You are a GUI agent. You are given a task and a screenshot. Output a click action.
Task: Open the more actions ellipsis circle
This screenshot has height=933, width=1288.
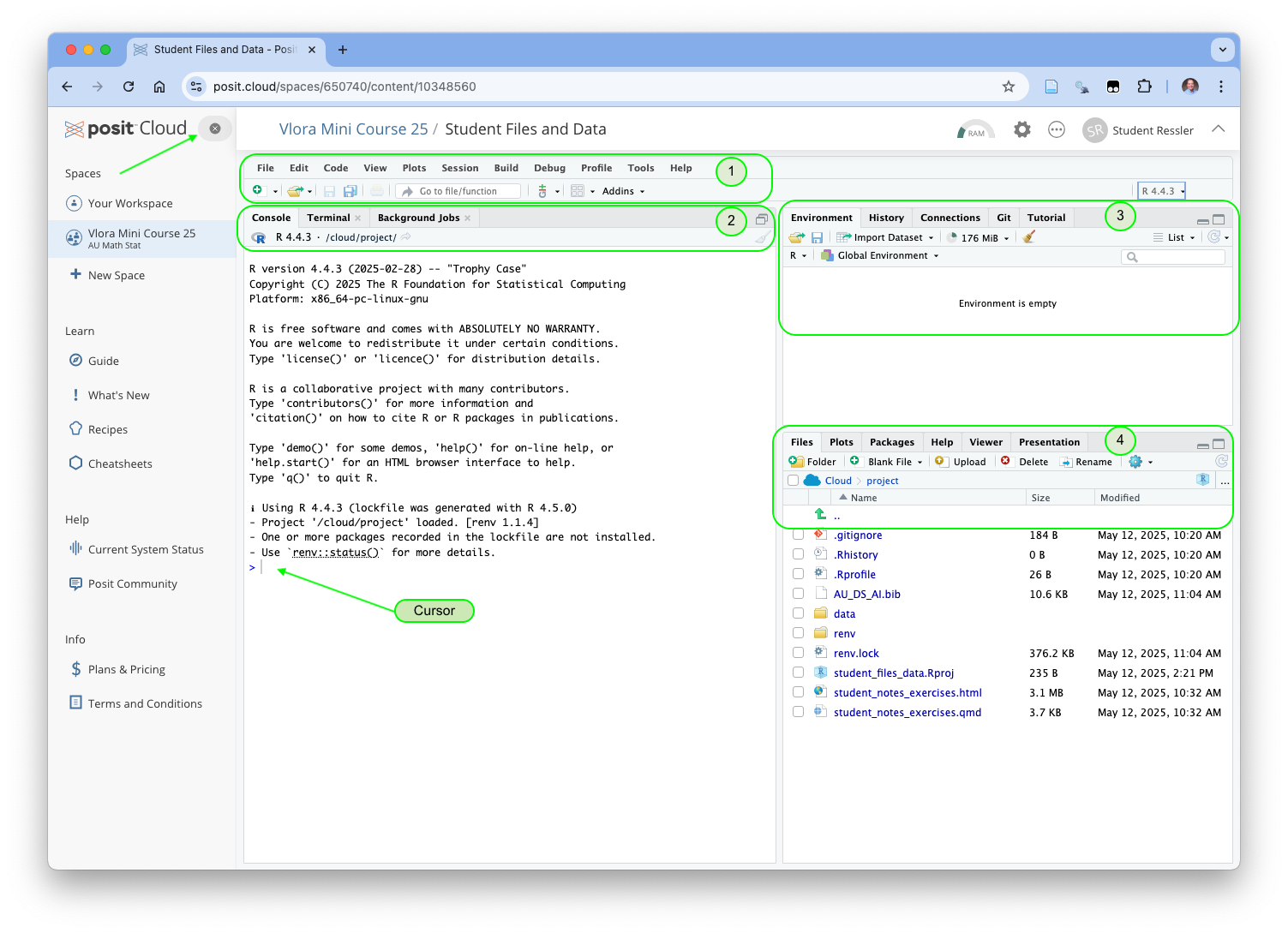pyautogui.click(x=1057, y=129)
